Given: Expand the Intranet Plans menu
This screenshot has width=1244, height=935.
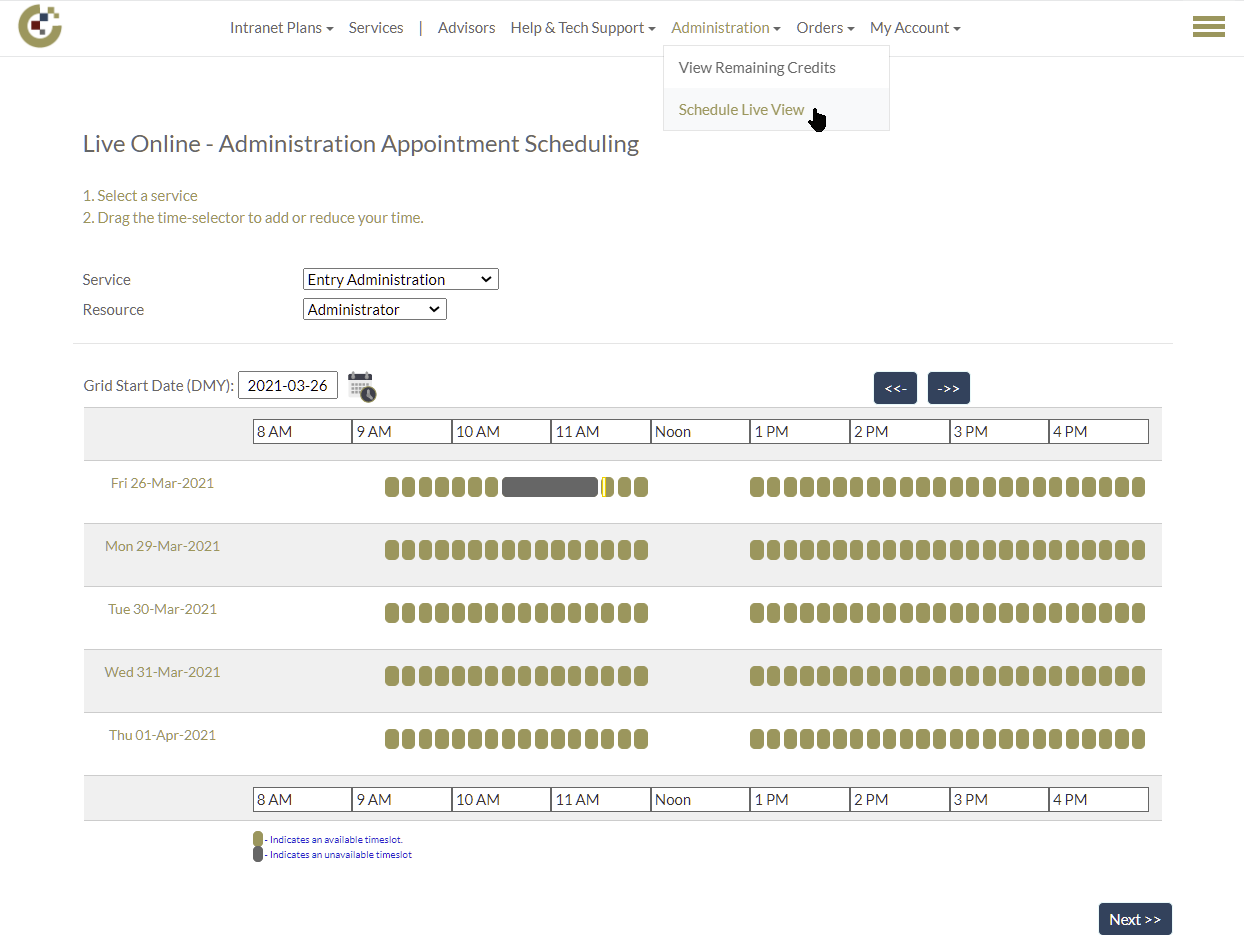Looking at the screenshot, I should click(x=281, y=28).
